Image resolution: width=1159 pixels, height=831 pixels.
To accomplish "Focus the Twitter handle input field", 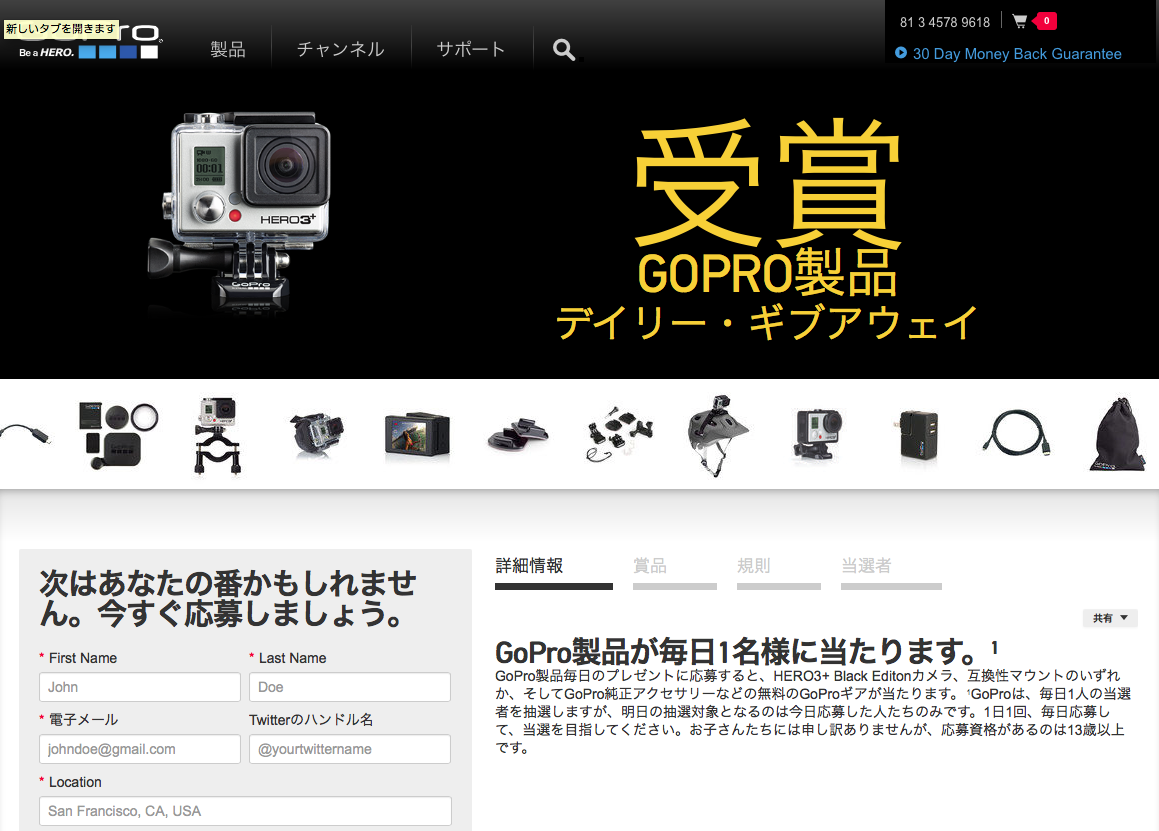I will tap(350, 749).
